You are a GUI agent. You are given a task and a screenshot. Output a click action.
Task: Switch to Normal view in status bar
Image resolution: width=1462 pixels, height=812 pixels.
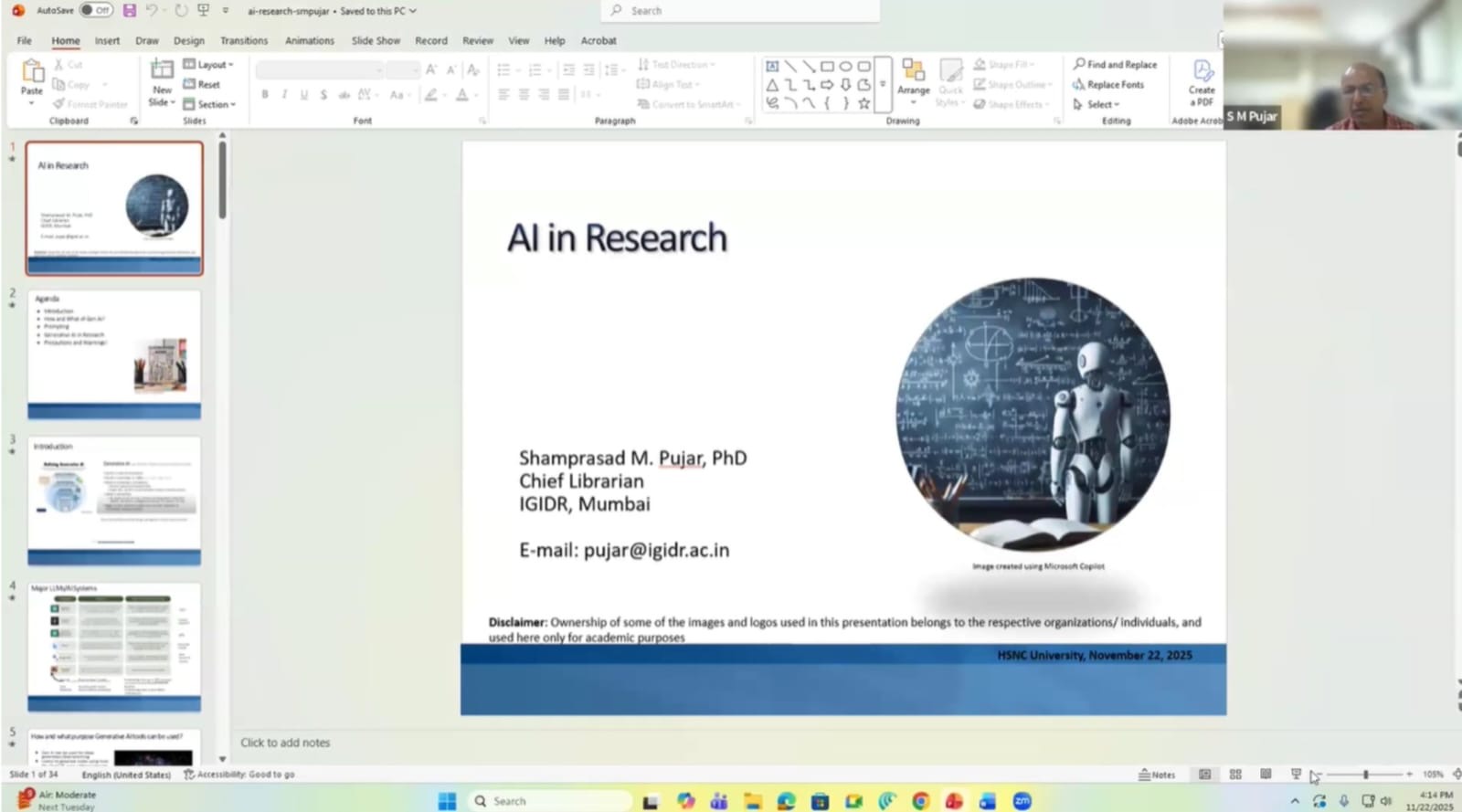(1205, 775)
